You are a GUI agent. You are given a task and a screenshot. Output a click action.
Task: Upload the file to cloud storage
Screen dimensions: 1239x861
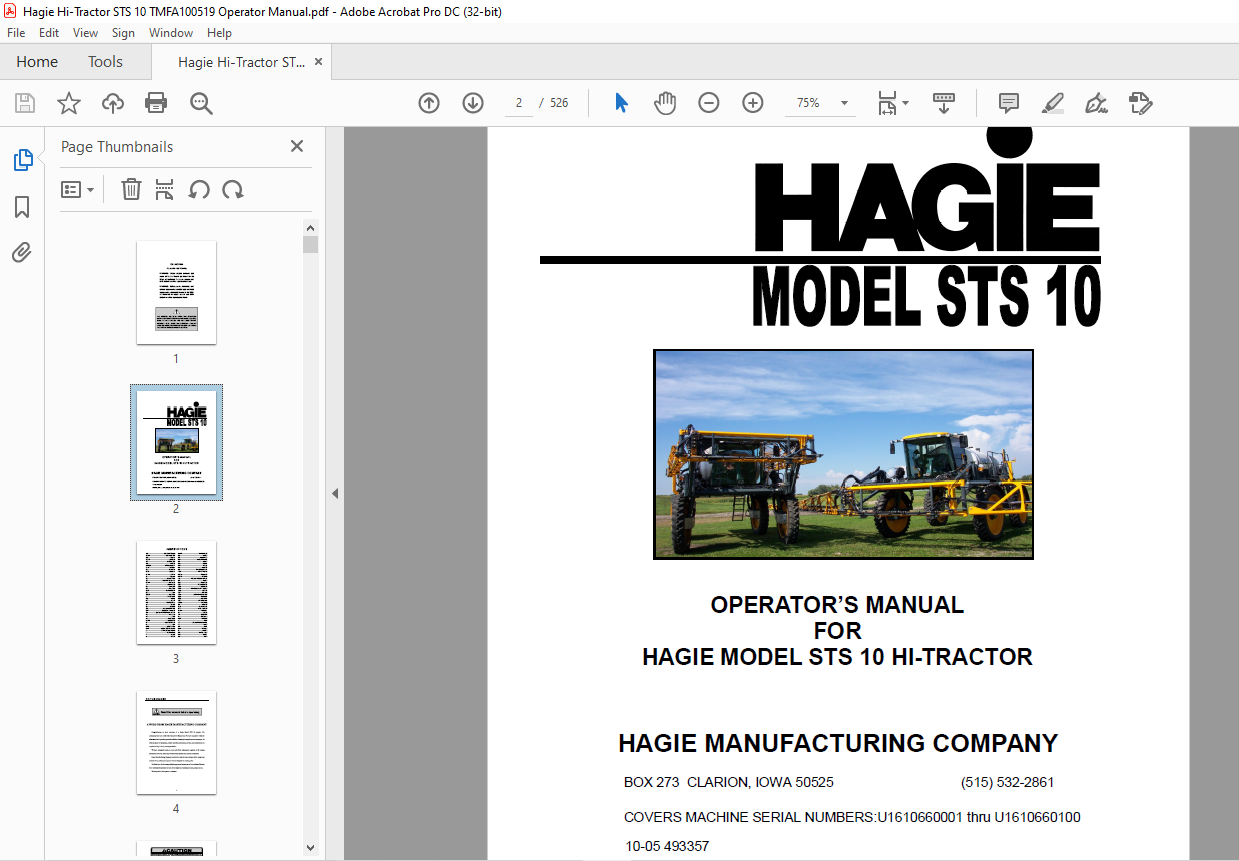(113, 103)
